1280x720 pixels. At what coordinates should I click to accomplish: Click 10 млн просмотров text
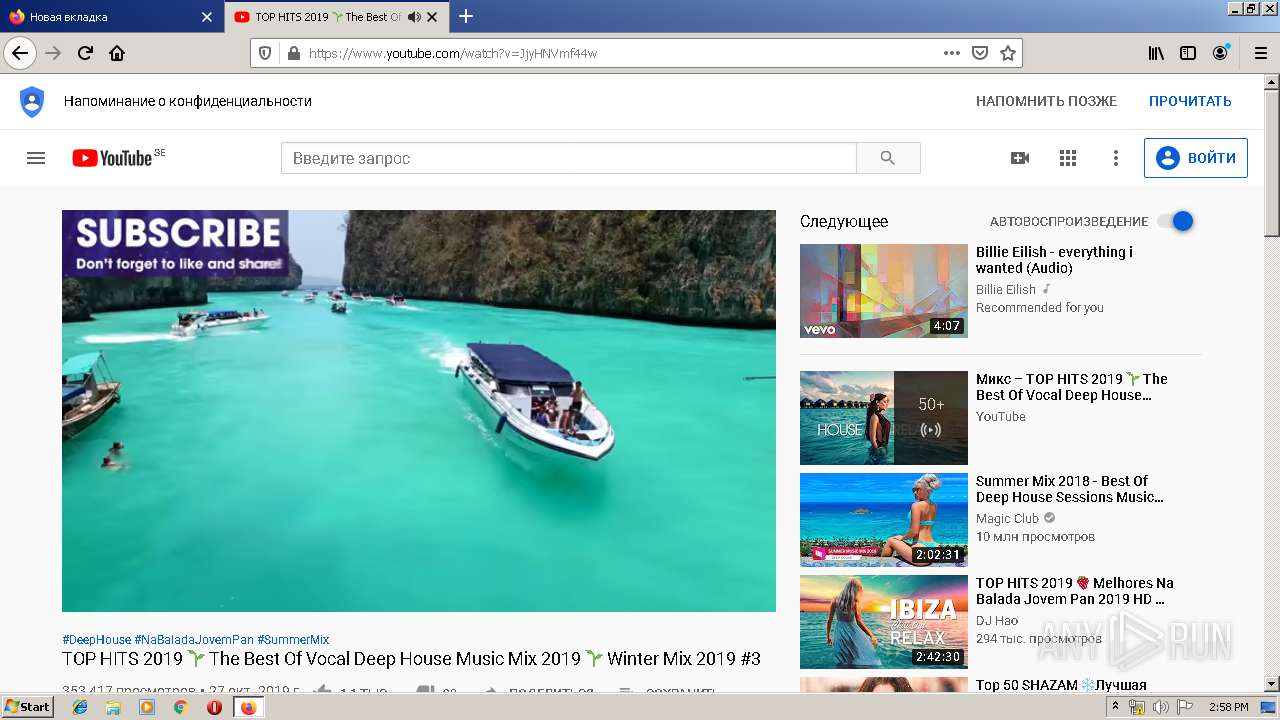click(x=1035, y=537)
